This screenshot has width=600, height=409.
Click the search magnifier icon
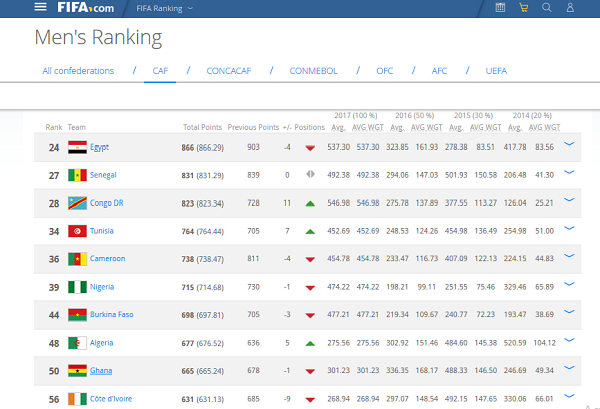pyautogui.click(x=547, y=7)
